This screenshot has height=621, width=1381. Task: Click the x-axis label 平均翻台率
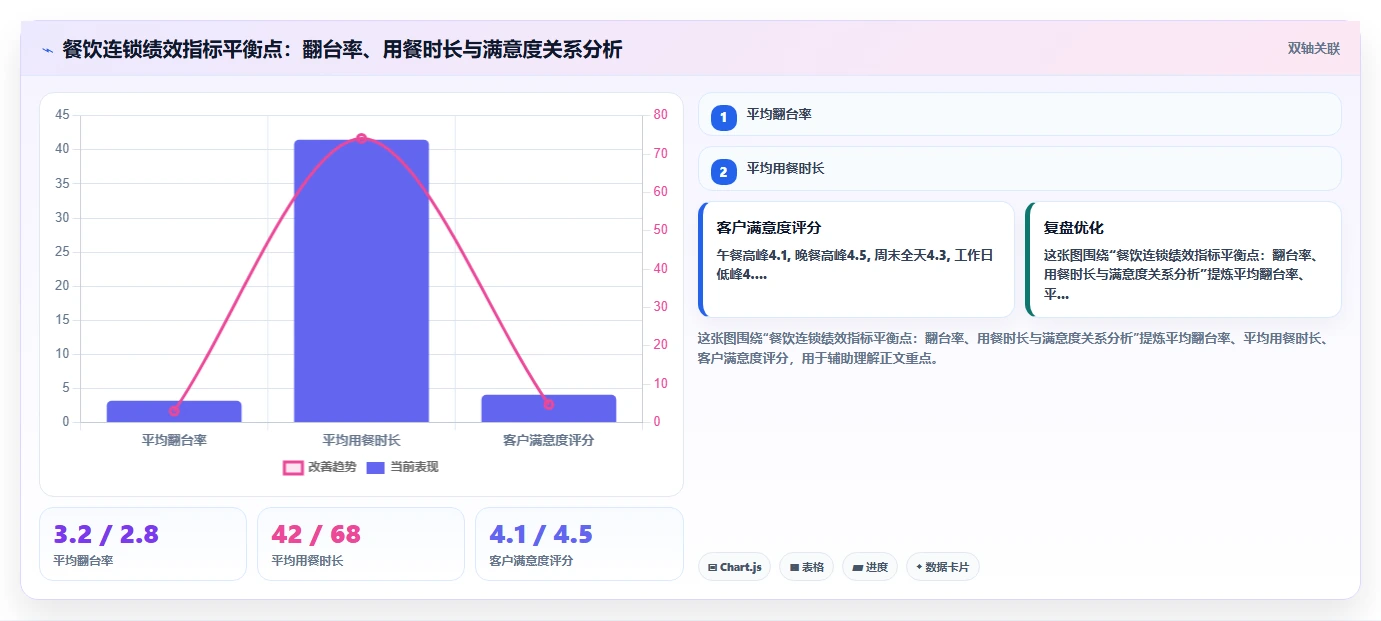[x=174, y=440]
